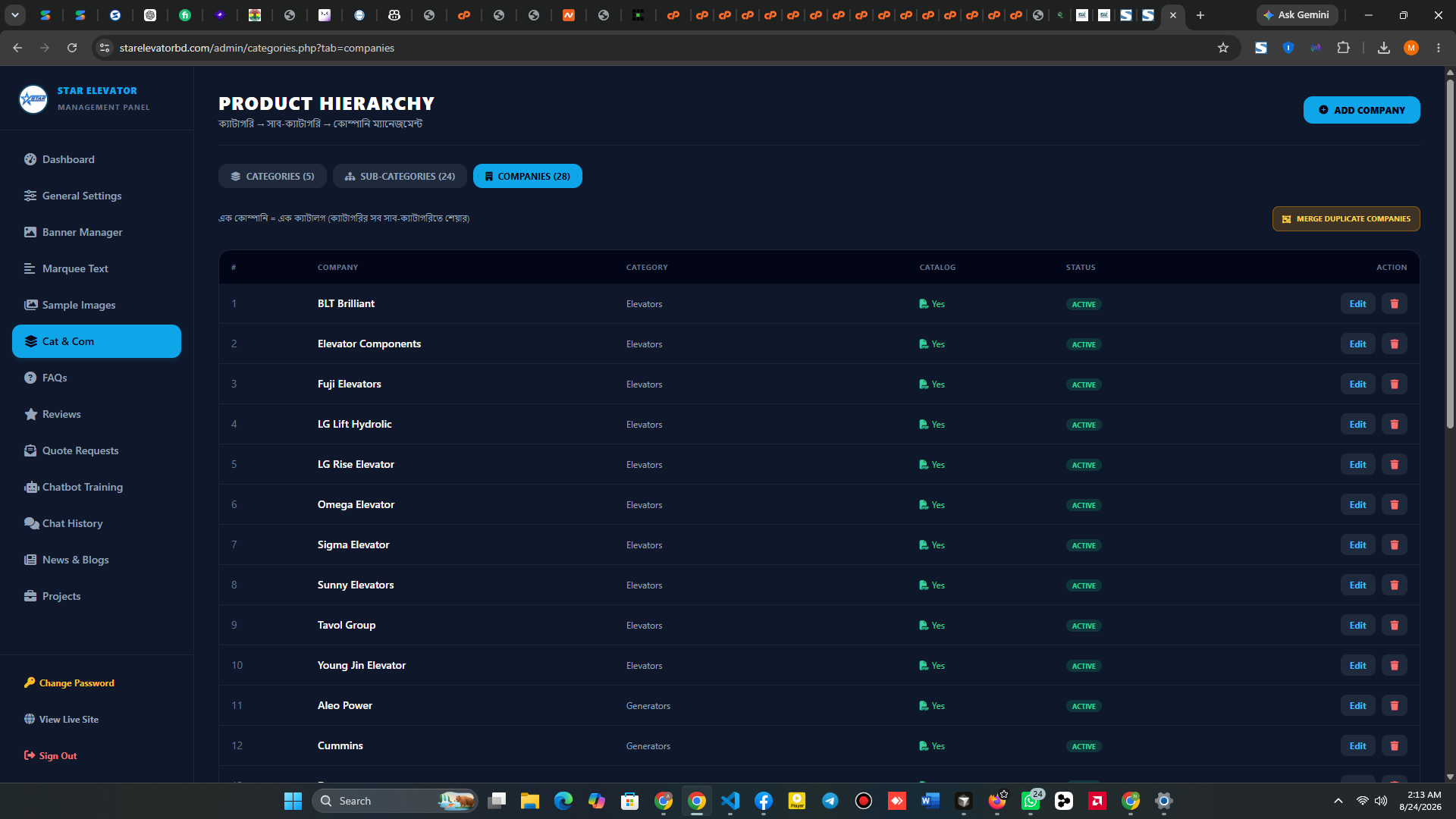The image size is (1456, 819).
Task: Expand the system tray hidden icons chevron
Action: pos(1338,801)
